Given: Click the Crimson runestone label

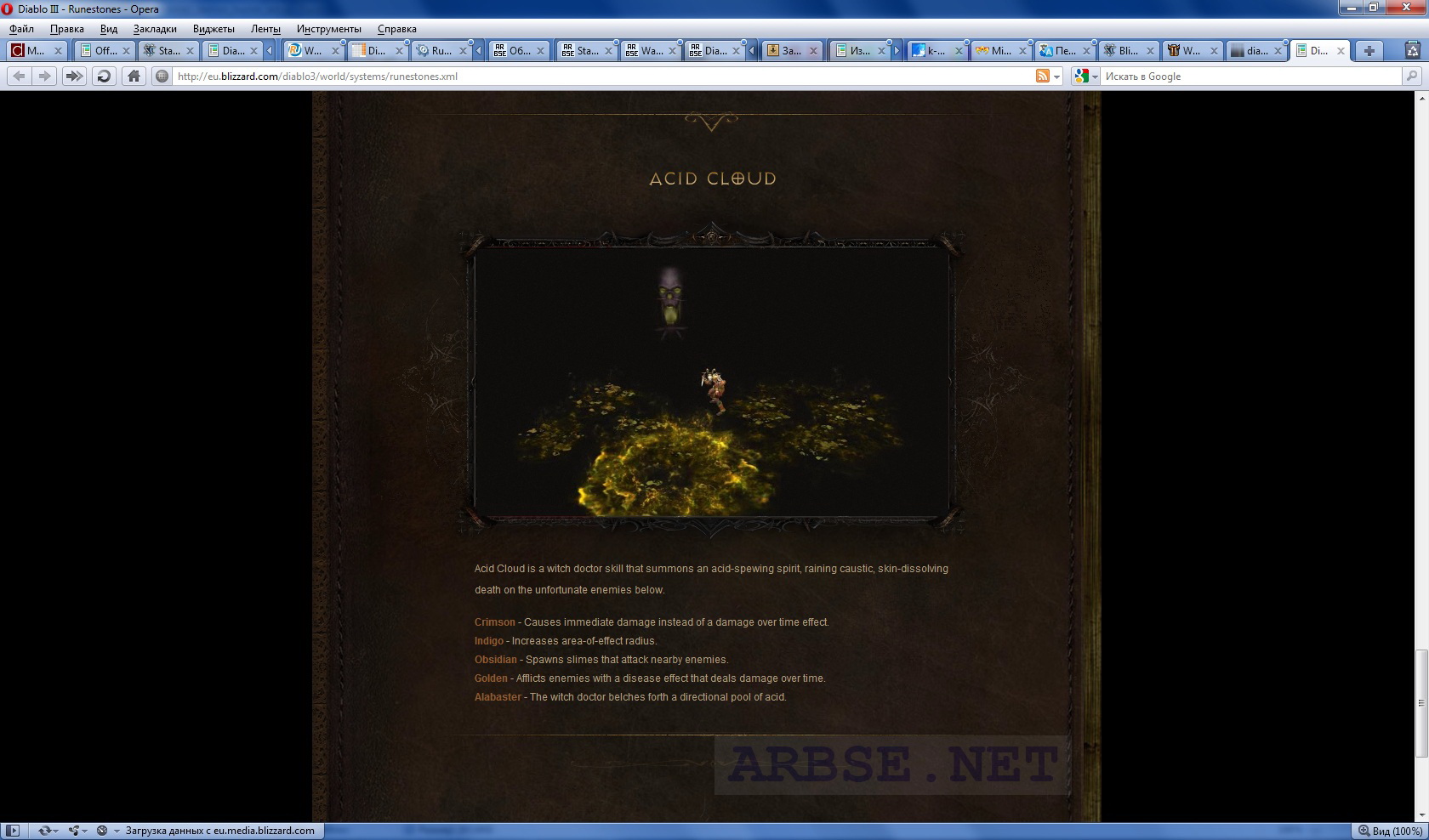Looking at the screenshot, I should point(495,622).
